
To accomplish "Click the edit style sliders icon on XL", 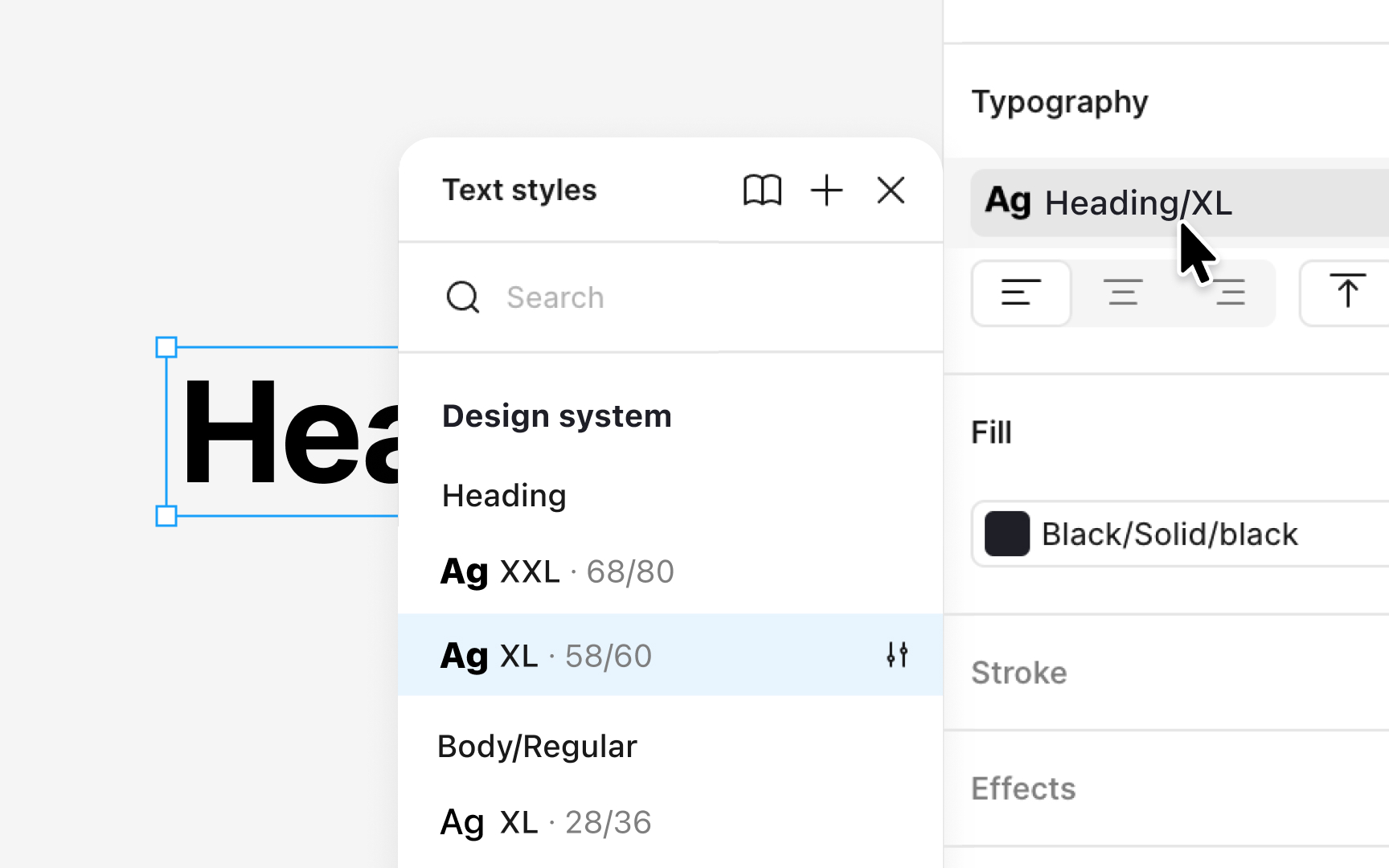I will click(897, 655).
